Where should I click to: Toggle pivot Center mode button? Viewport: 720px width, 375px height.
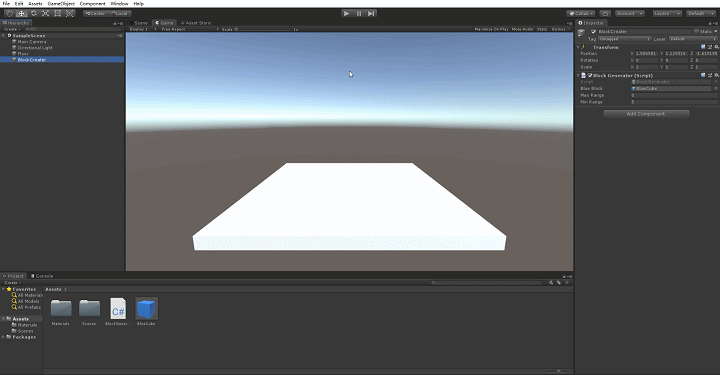(x=96, y=13)
